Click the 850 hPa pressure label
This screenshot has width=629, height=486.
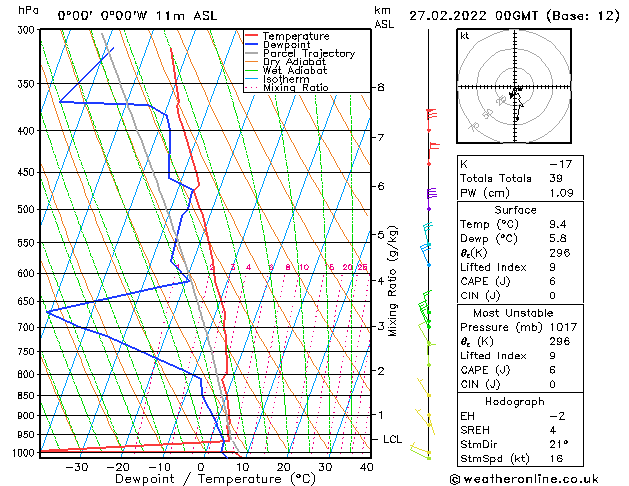coord(28,395)
